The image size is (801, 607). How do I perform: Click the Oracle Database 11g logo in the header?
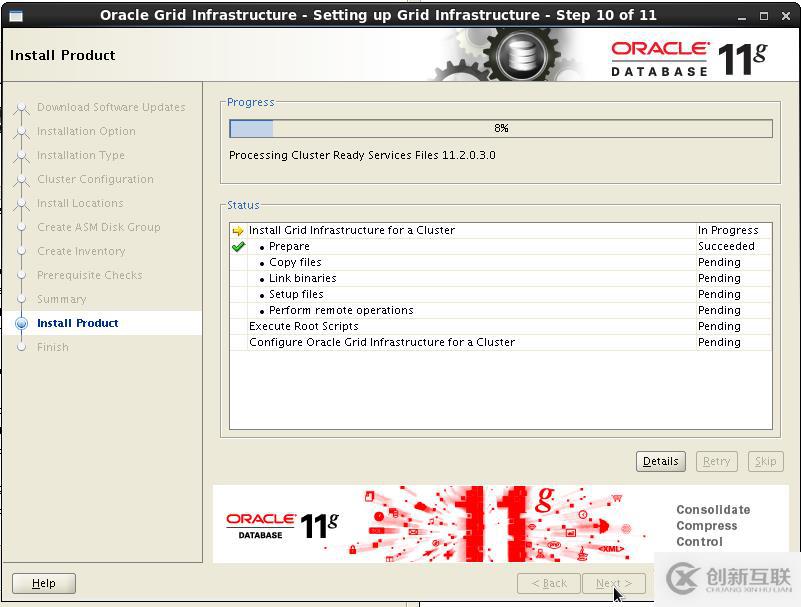coord(689,60)
